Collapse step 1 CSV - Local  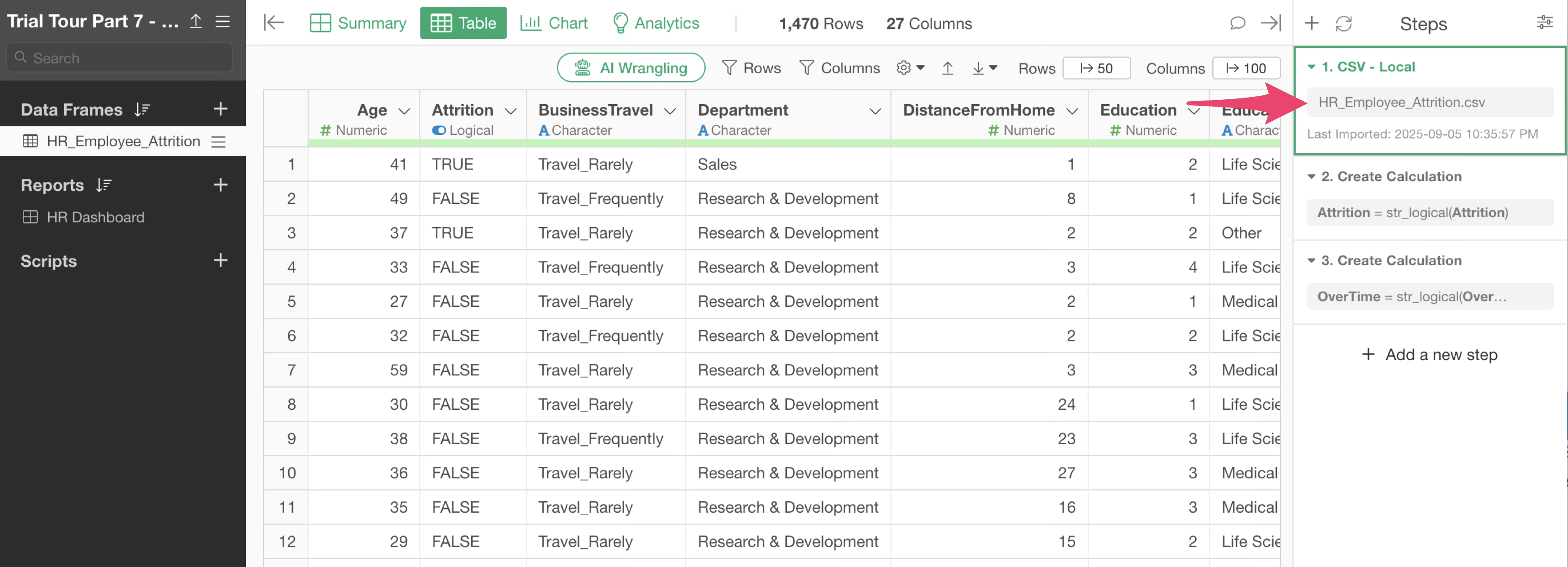coord(1312,67)
